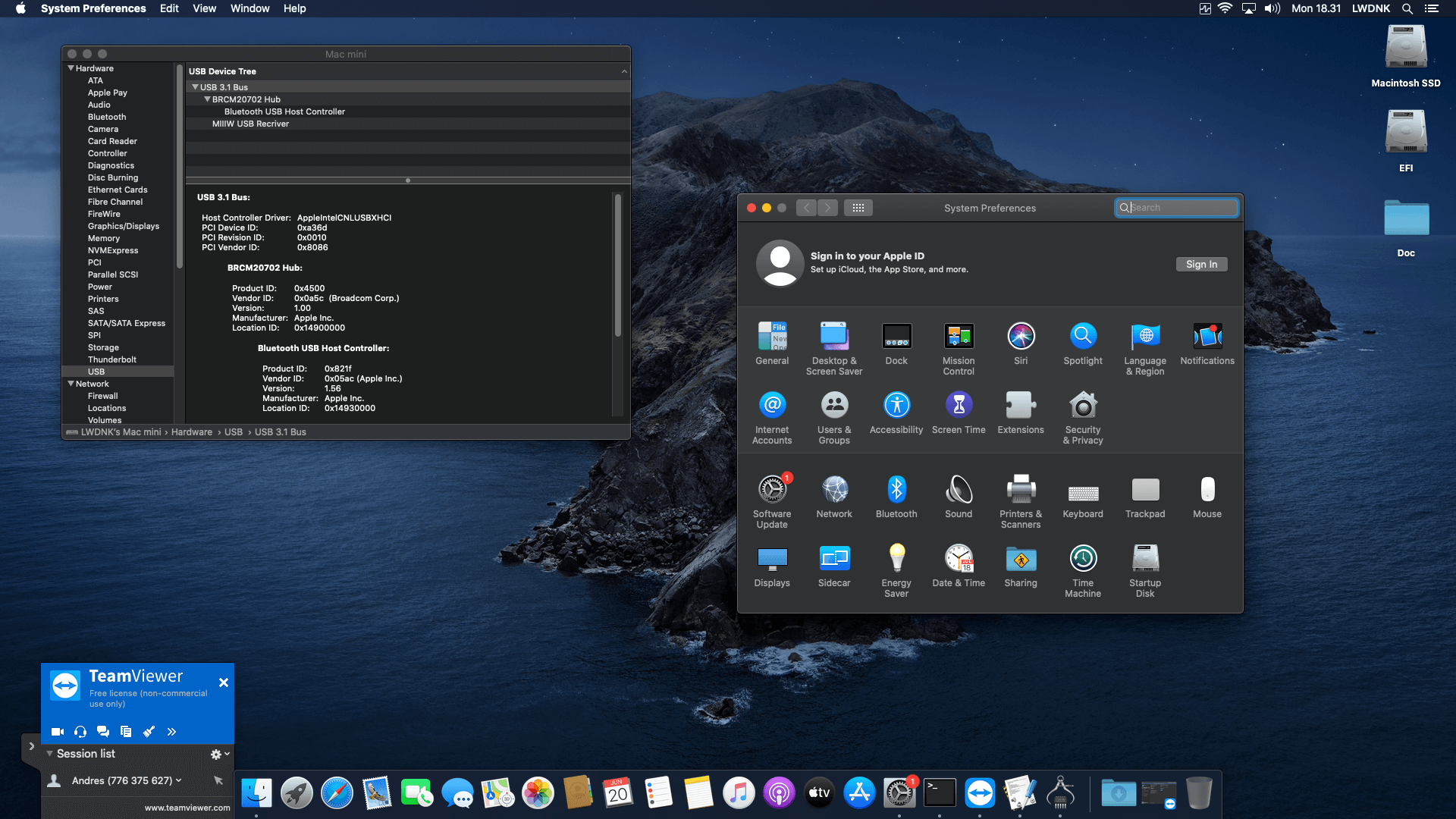1456x819 pixels.
Task: Open Energy Saver preferences
Action: pyautogui.click(x=896, y=570)
